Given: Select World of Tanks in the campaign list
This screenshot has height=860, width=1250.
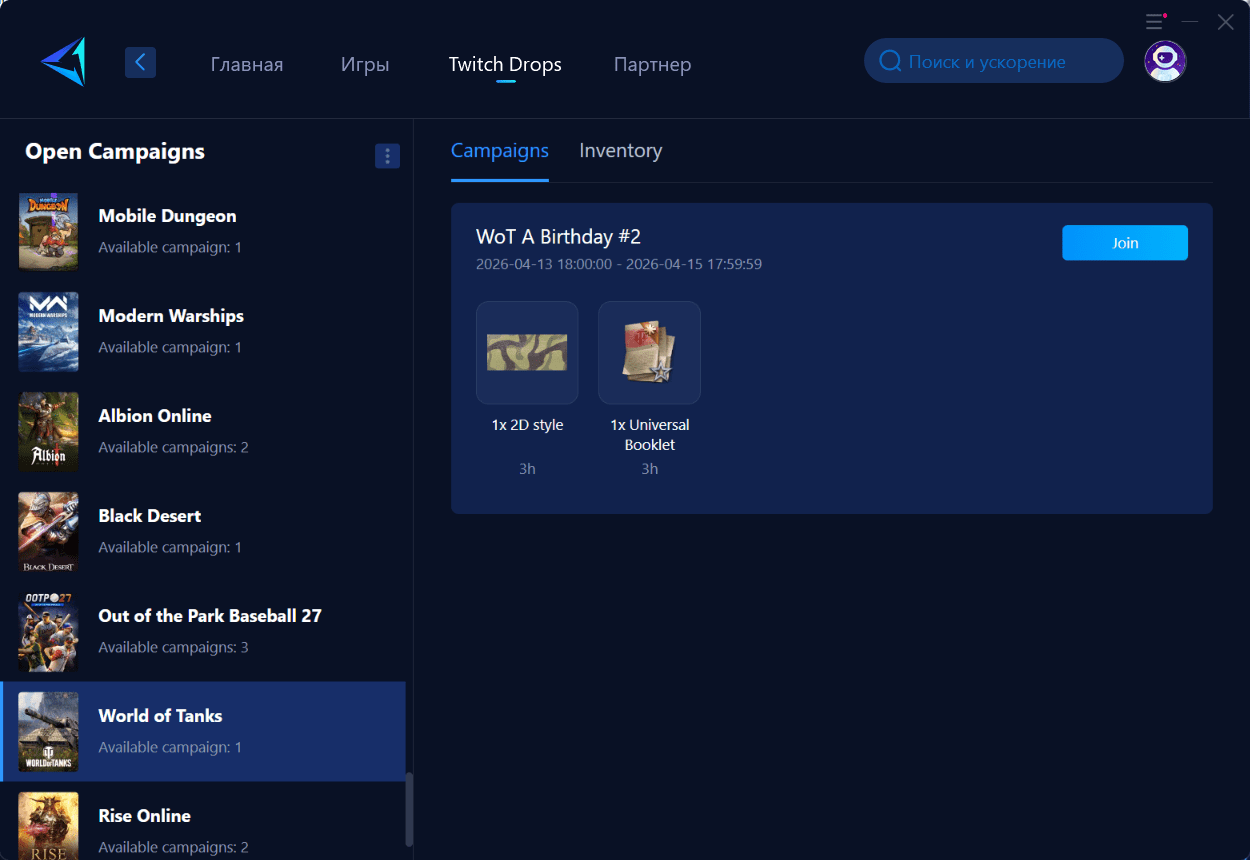Looking at the screenshot, I should point(203,731).
